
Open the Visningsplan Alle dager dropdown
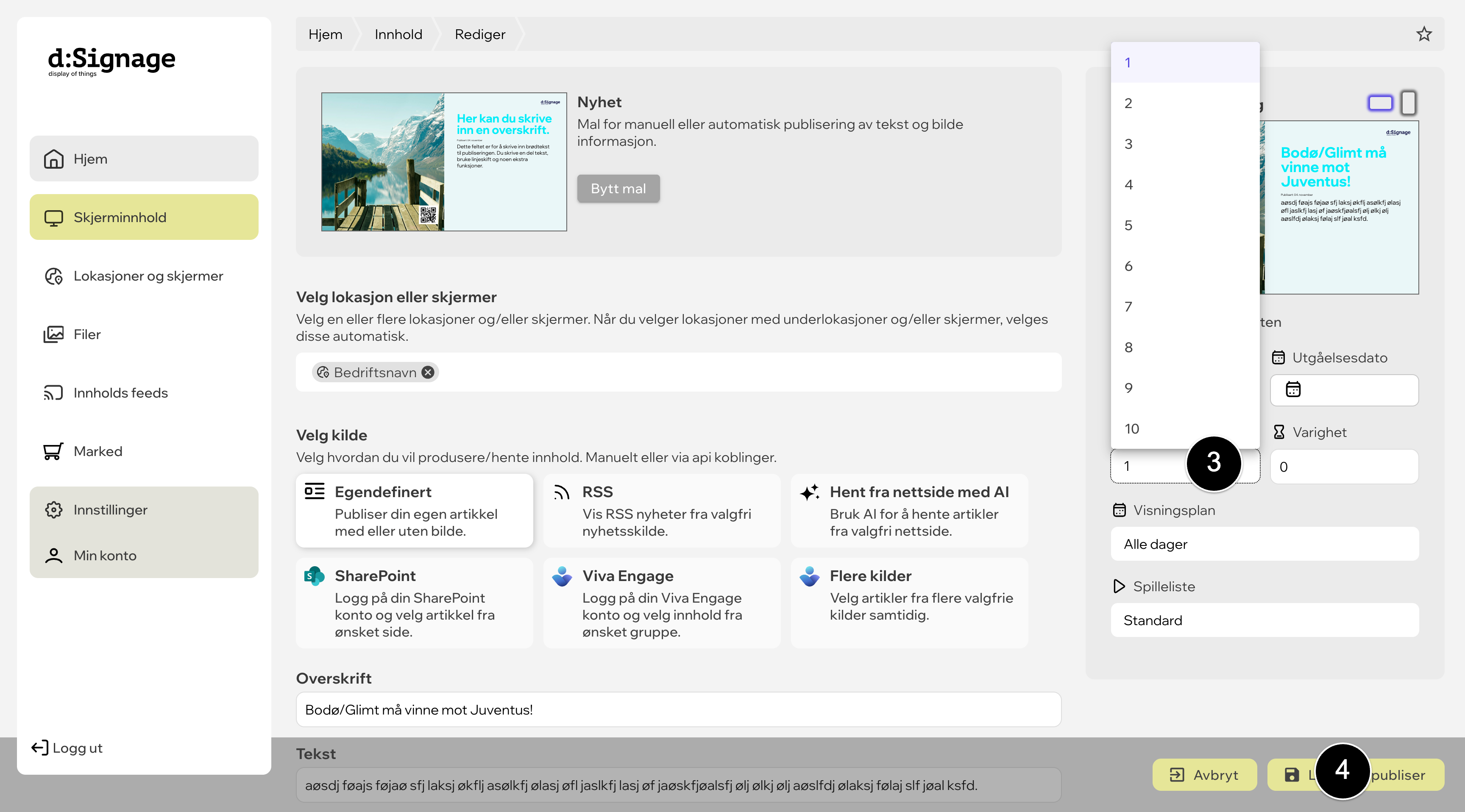pos(1265,544)
